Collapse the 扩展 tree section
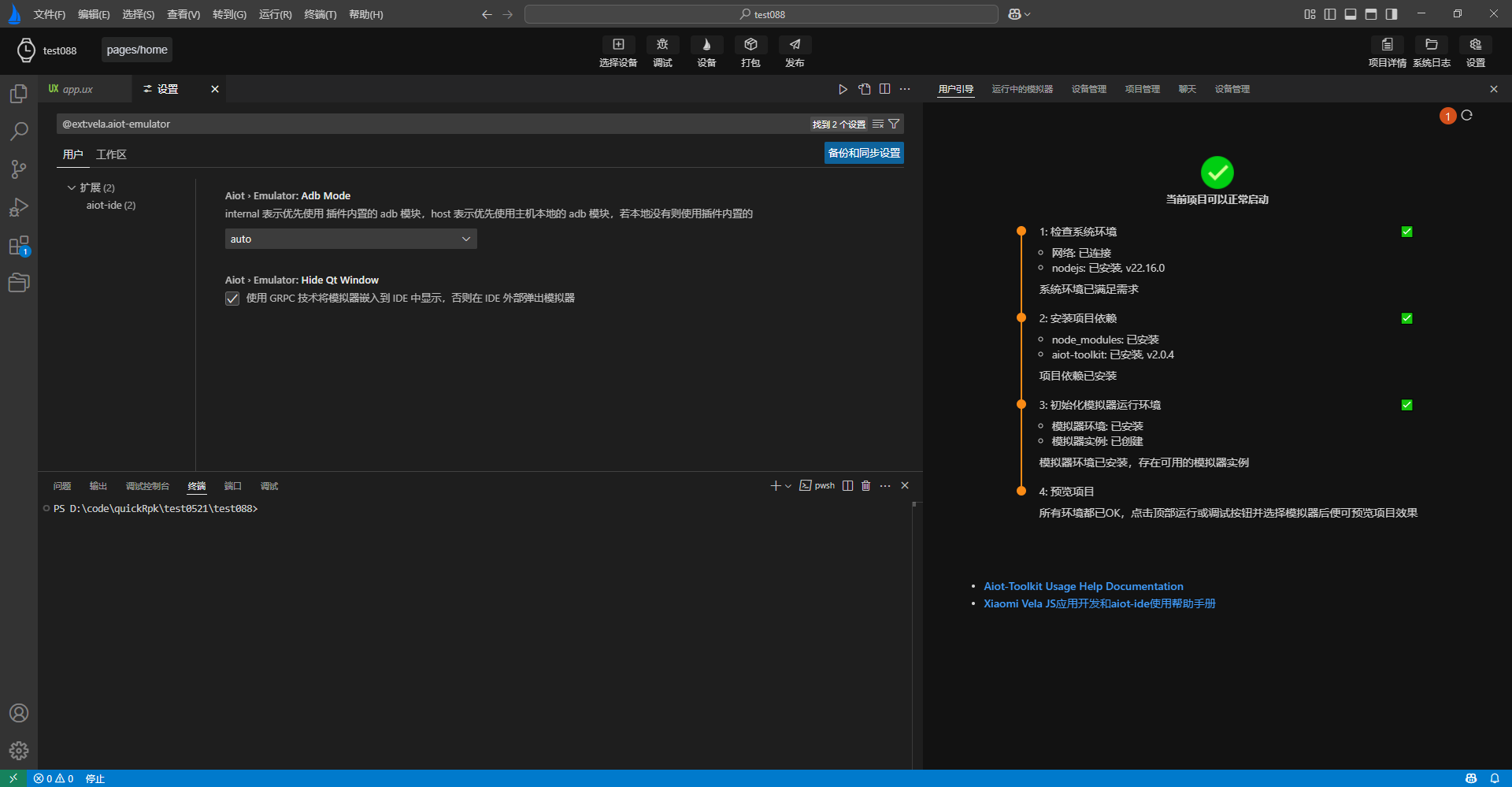 72,187
